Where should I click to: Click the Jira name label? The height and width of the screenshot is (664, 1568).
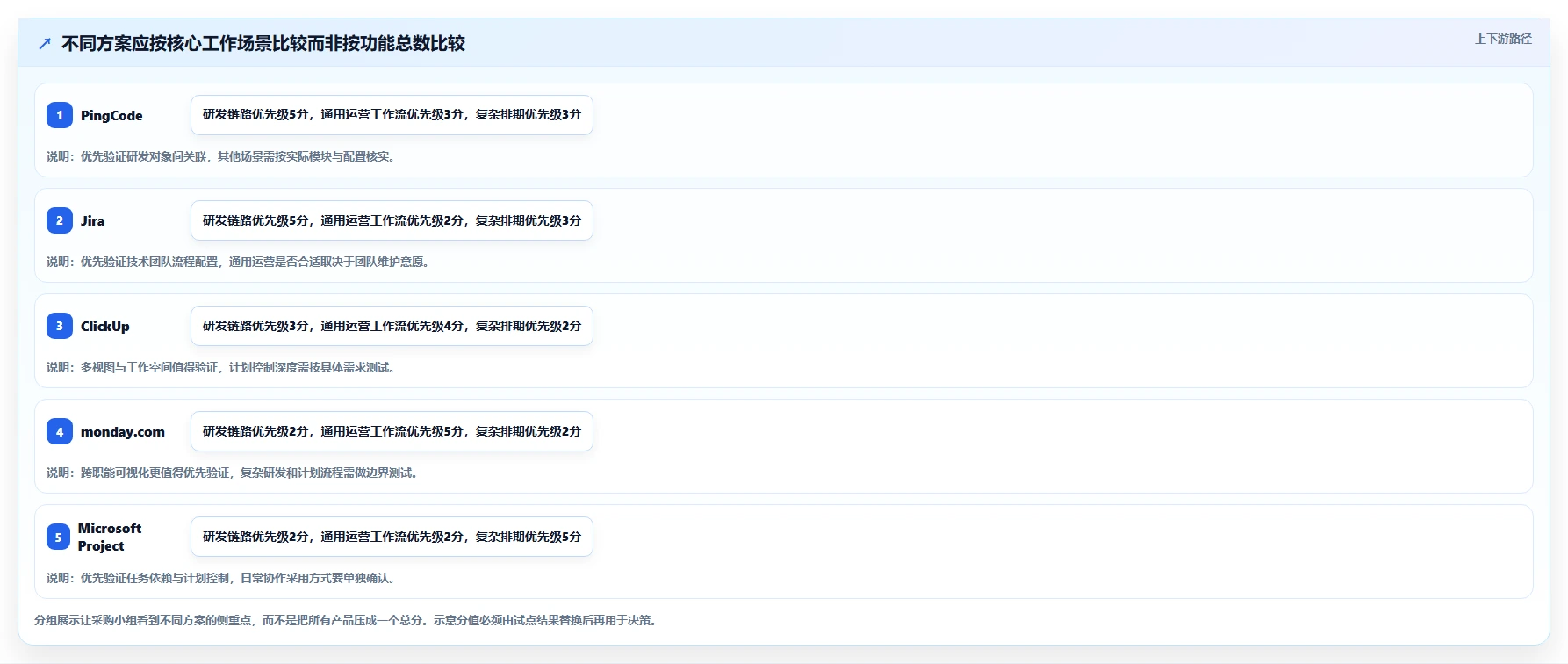[x=92, y=220]
